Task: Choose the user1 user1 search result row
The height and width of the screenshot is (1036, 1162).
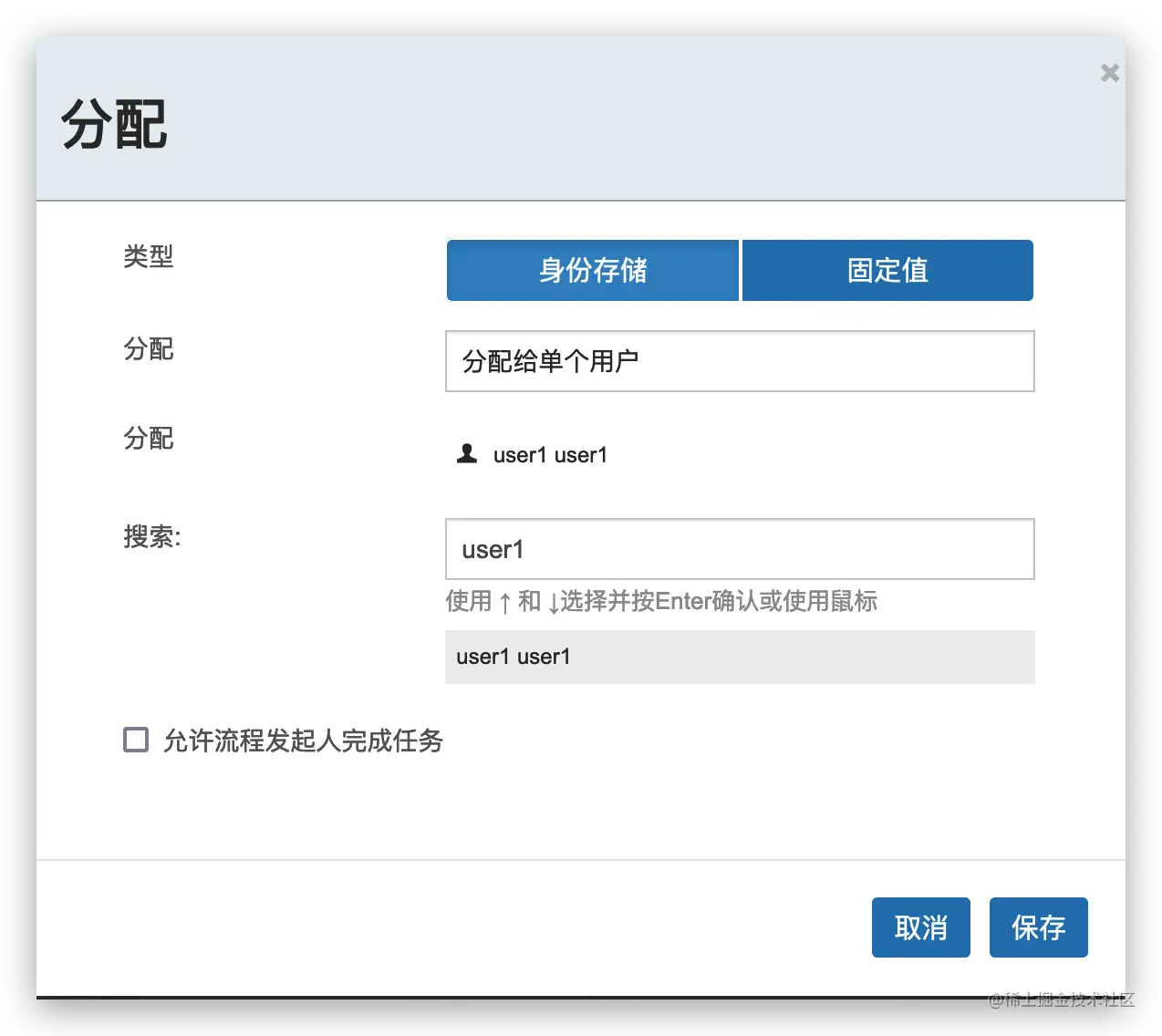Action: [740, 657]
